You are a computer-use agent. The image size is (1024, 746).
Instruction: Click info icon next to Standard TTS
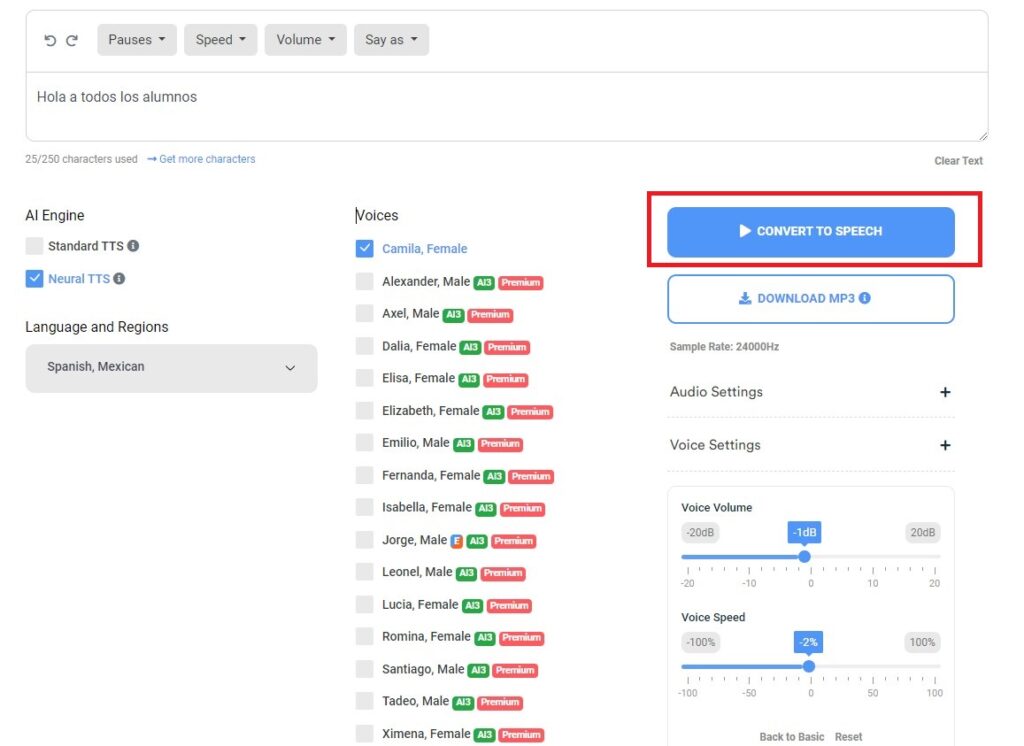[x=133, y=246]
